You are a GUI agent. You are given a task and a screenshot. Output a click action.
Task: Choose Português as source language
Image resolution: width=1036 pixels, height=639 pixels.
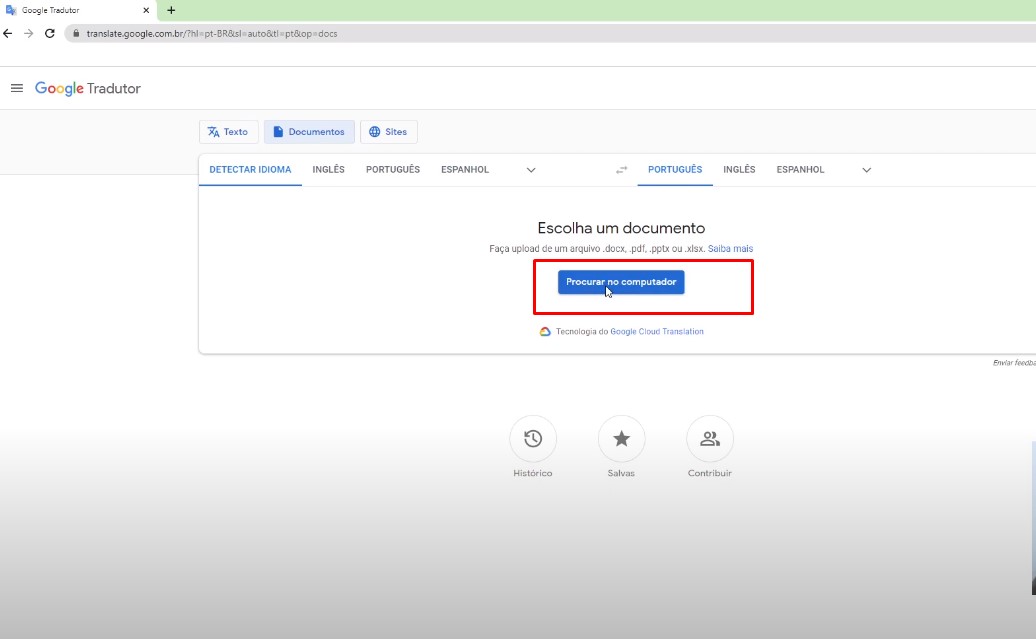[393, 170]
